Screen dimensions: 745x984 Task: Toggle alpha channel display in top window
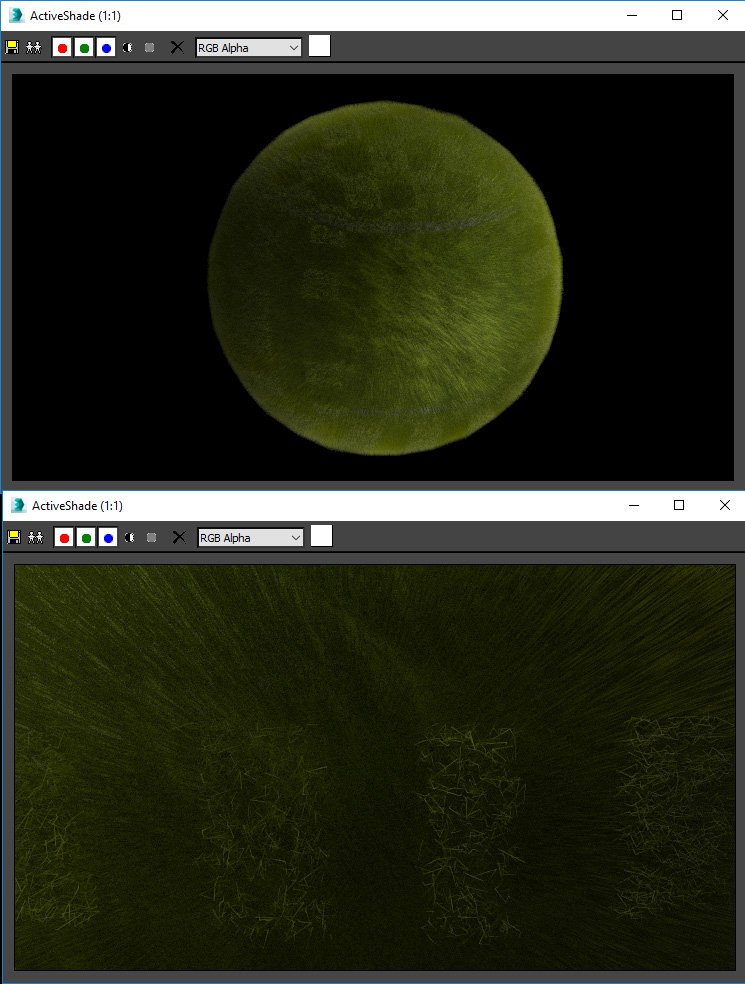point(128,47)
